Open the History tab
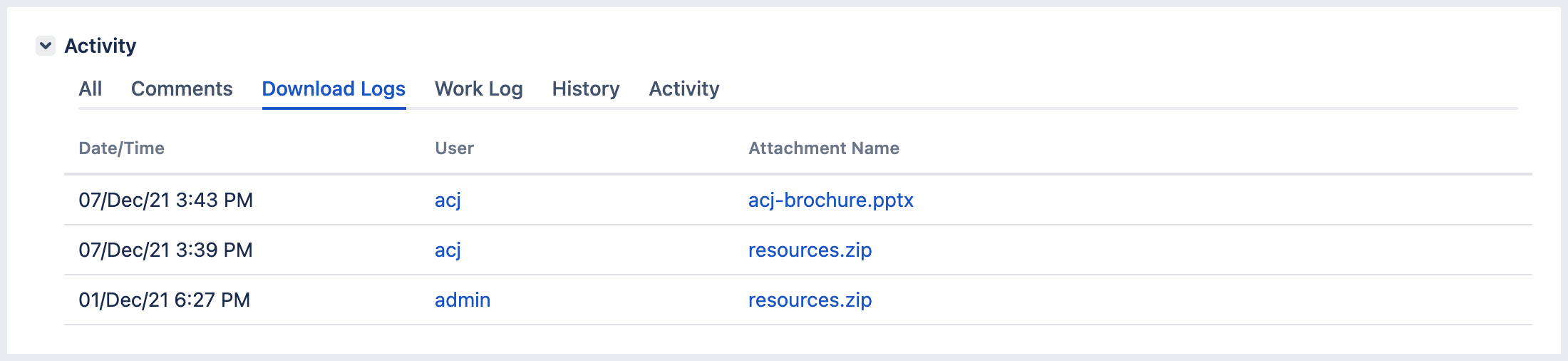This screenshot has height=361, width=1568. 586,88
